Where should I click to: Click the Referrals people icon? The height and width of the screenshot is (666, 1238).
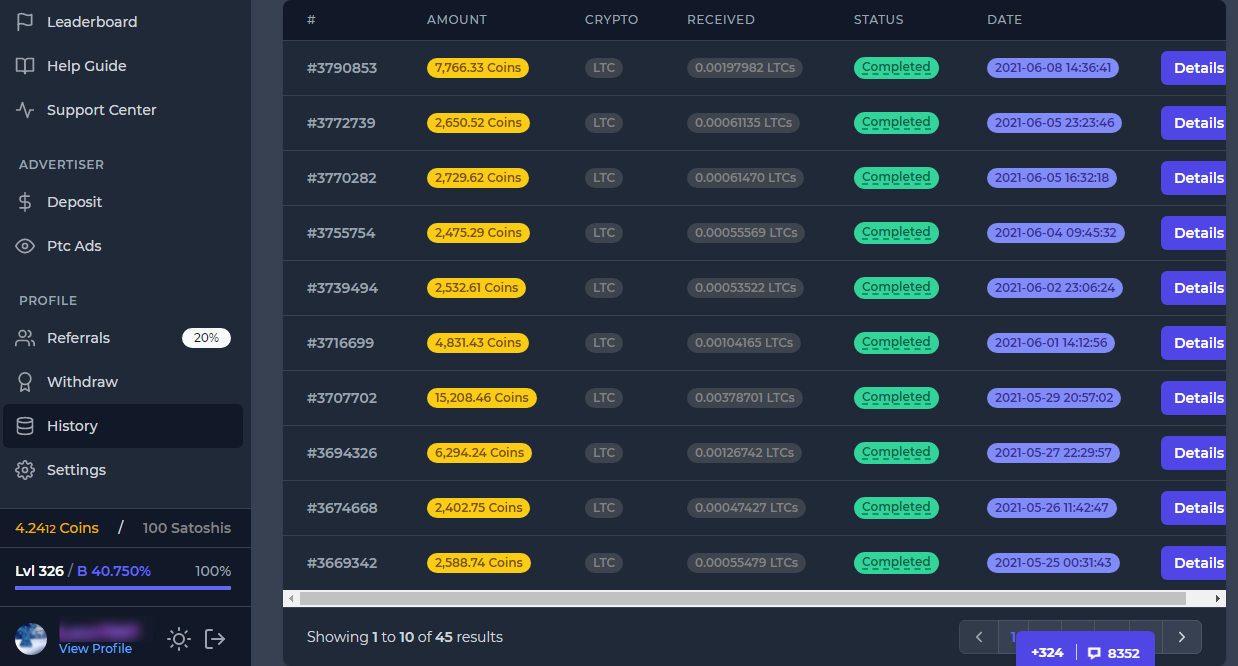pos(25,338)
